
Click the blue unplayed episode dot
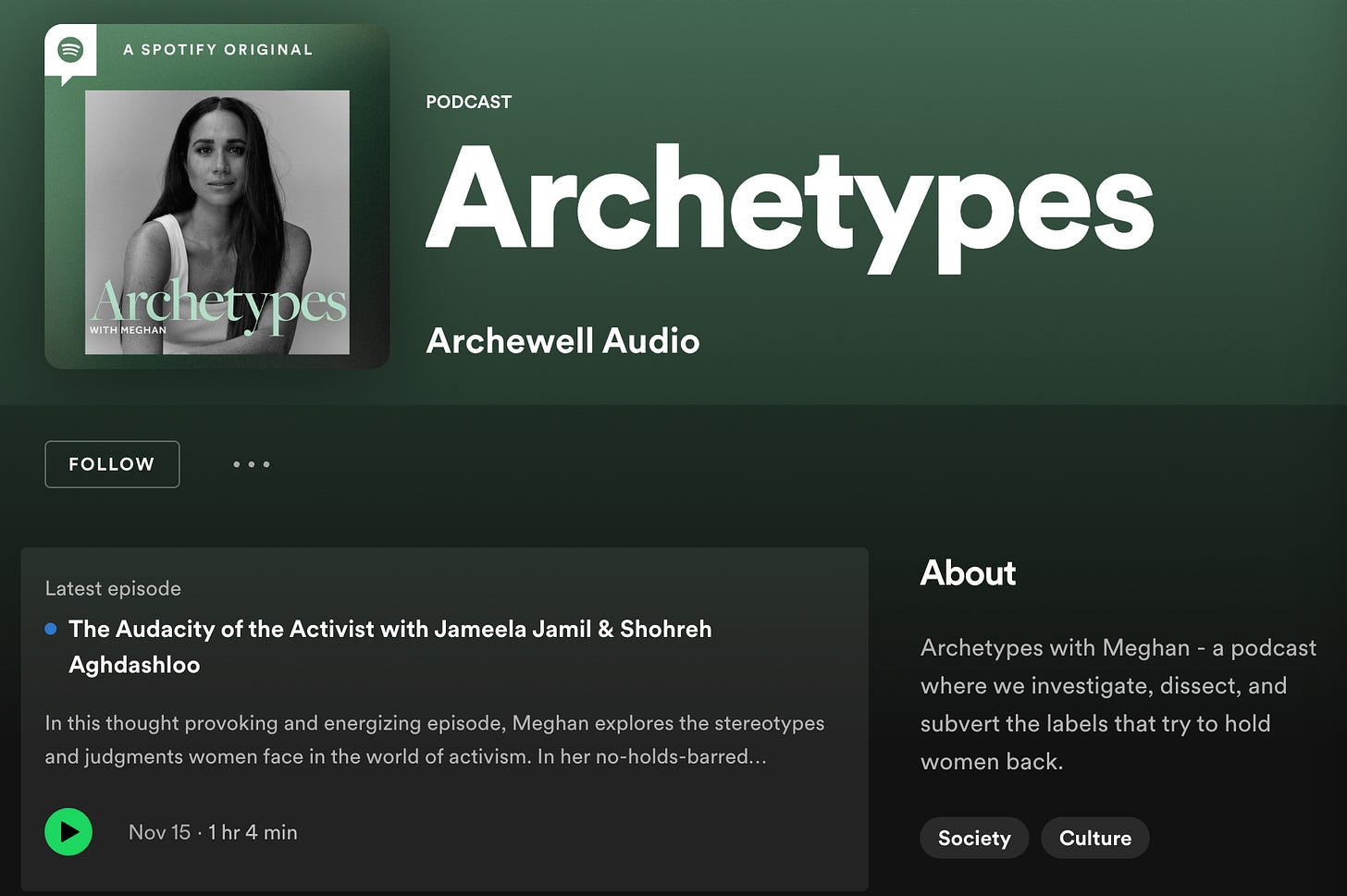(51, 629)
